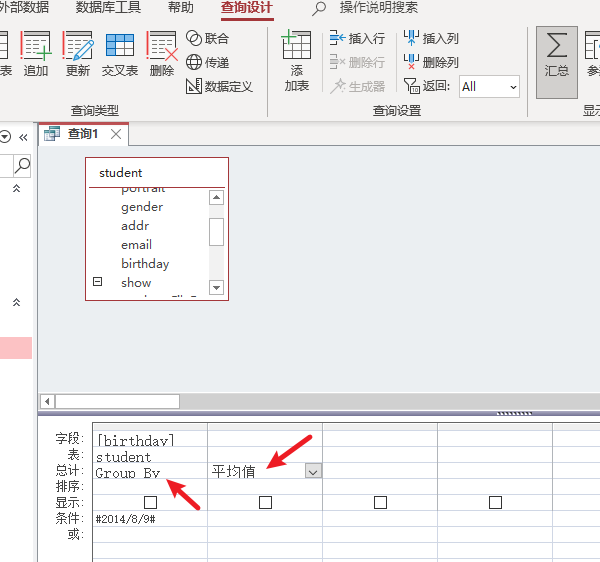
Task: Click the student table title bar
Action: point(157,173)
